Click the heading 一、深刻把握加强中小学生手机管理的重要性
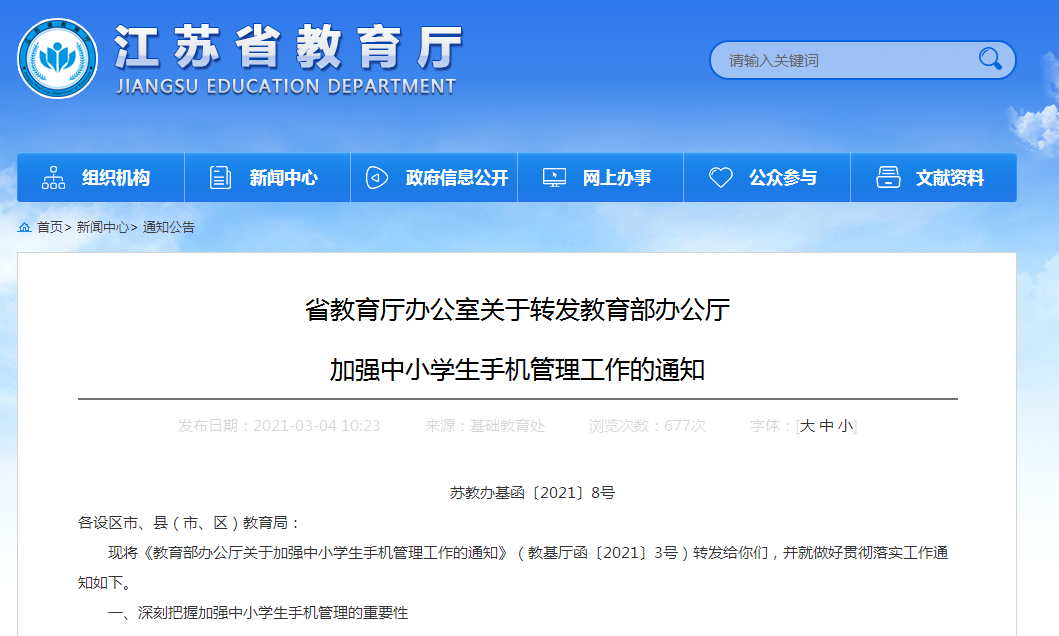 (258, 613)
